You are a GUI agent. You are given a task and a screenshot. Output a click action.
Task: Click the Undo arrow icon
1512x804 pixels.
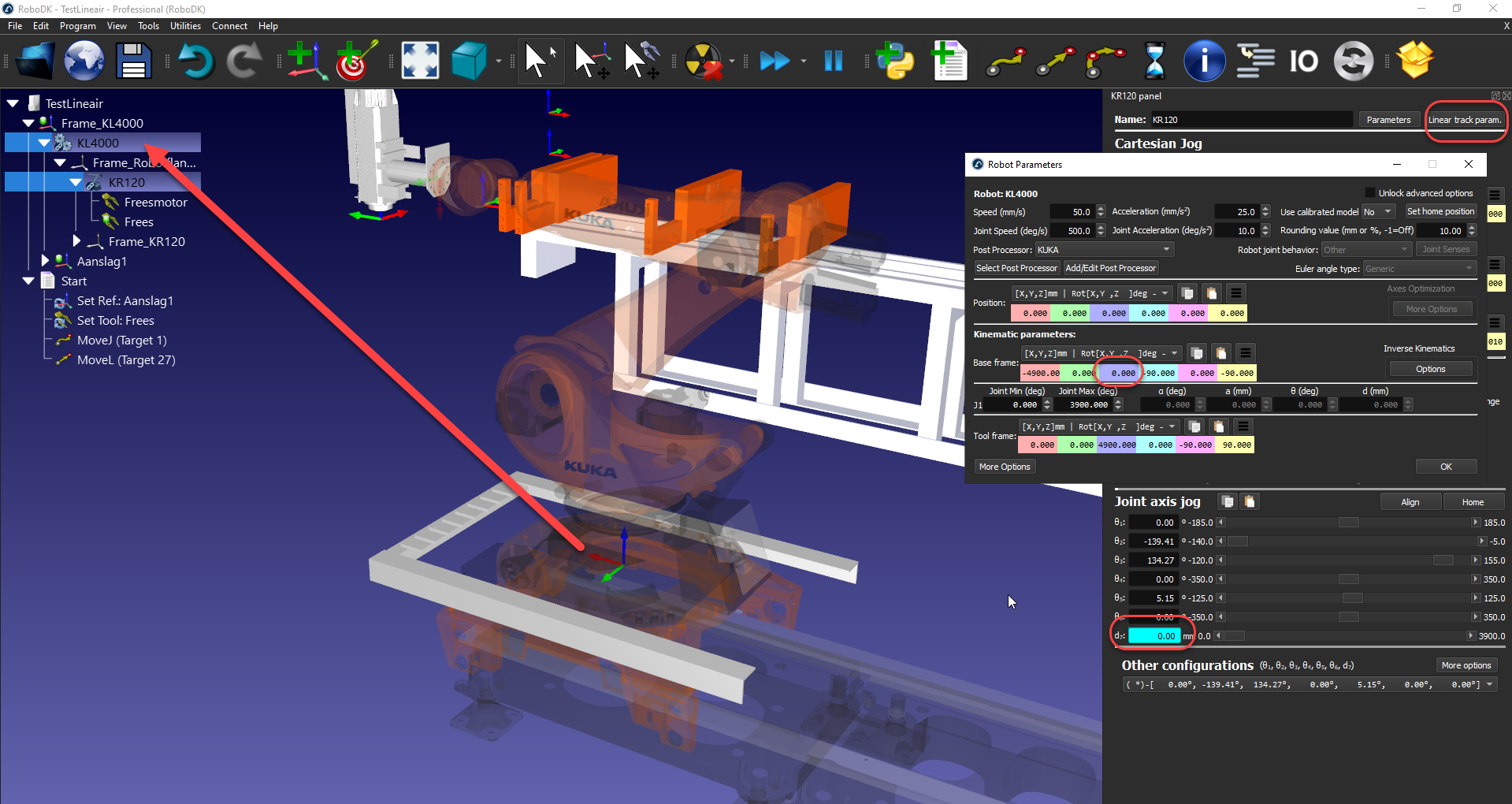pos(195,61)
